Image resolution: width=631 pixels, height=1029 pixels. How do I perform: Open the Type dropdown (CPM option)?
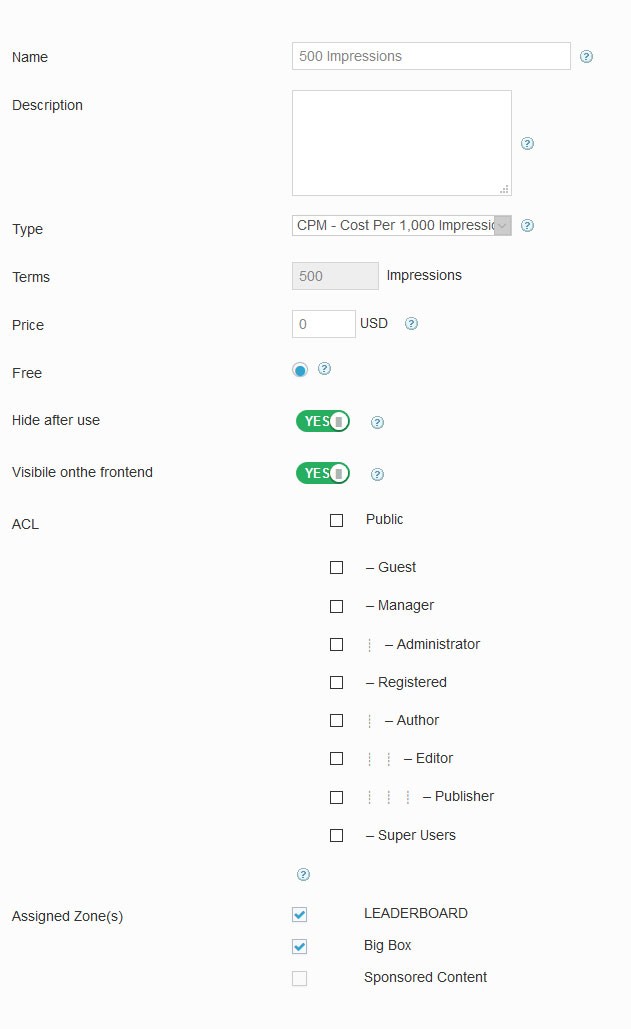[x=402, y=226]
